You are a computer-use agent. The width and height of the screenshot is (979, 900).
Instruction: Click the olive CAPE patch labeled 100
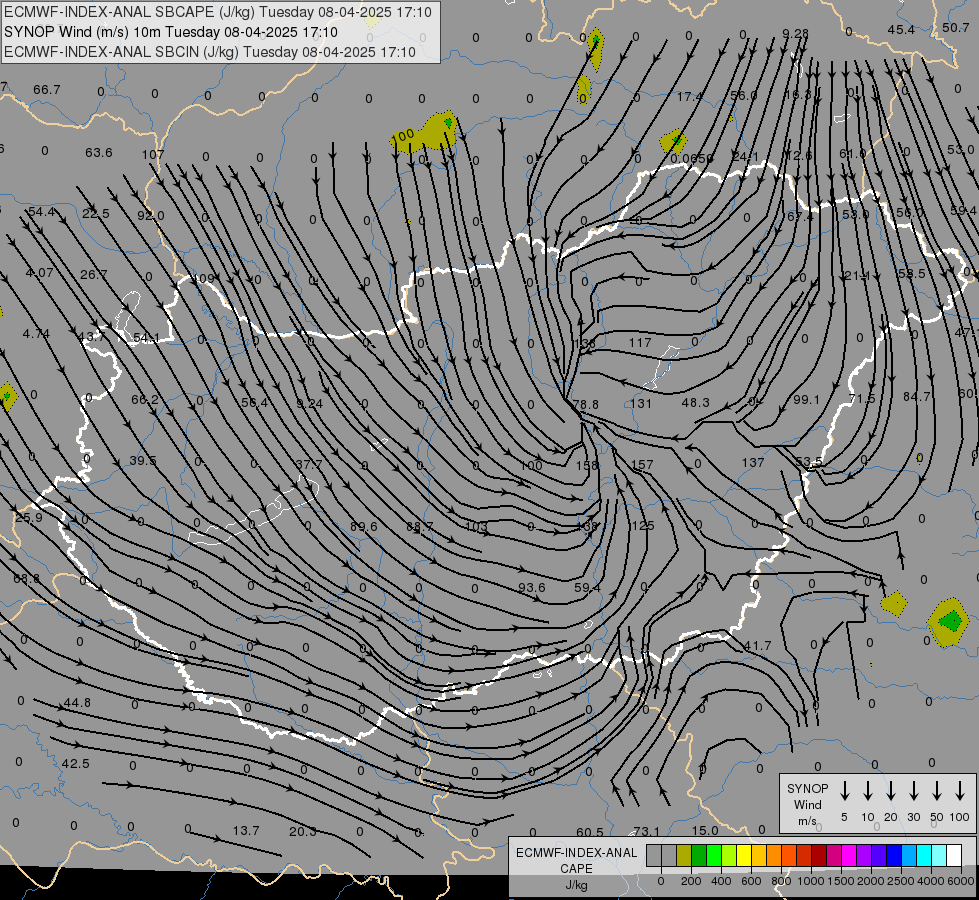(x=426, y=133)
